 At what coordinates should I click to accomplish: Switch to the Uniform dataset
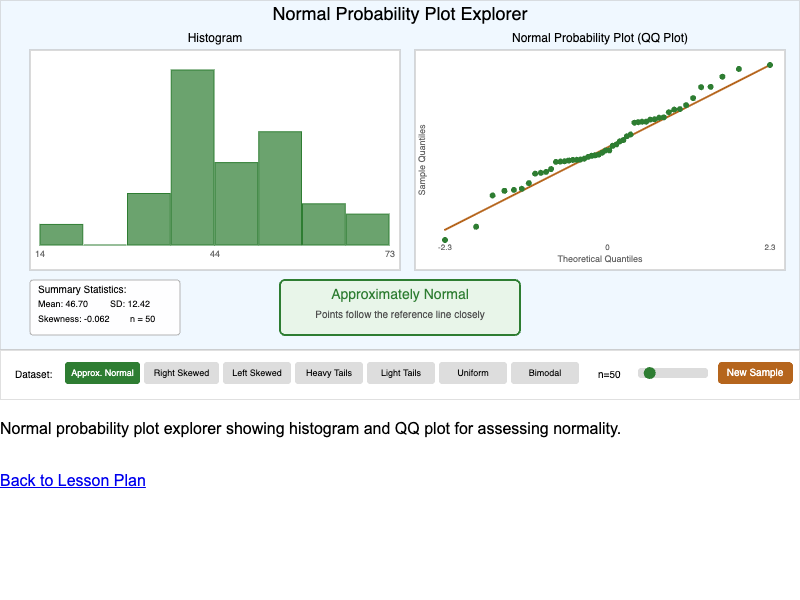coord(472,372)
